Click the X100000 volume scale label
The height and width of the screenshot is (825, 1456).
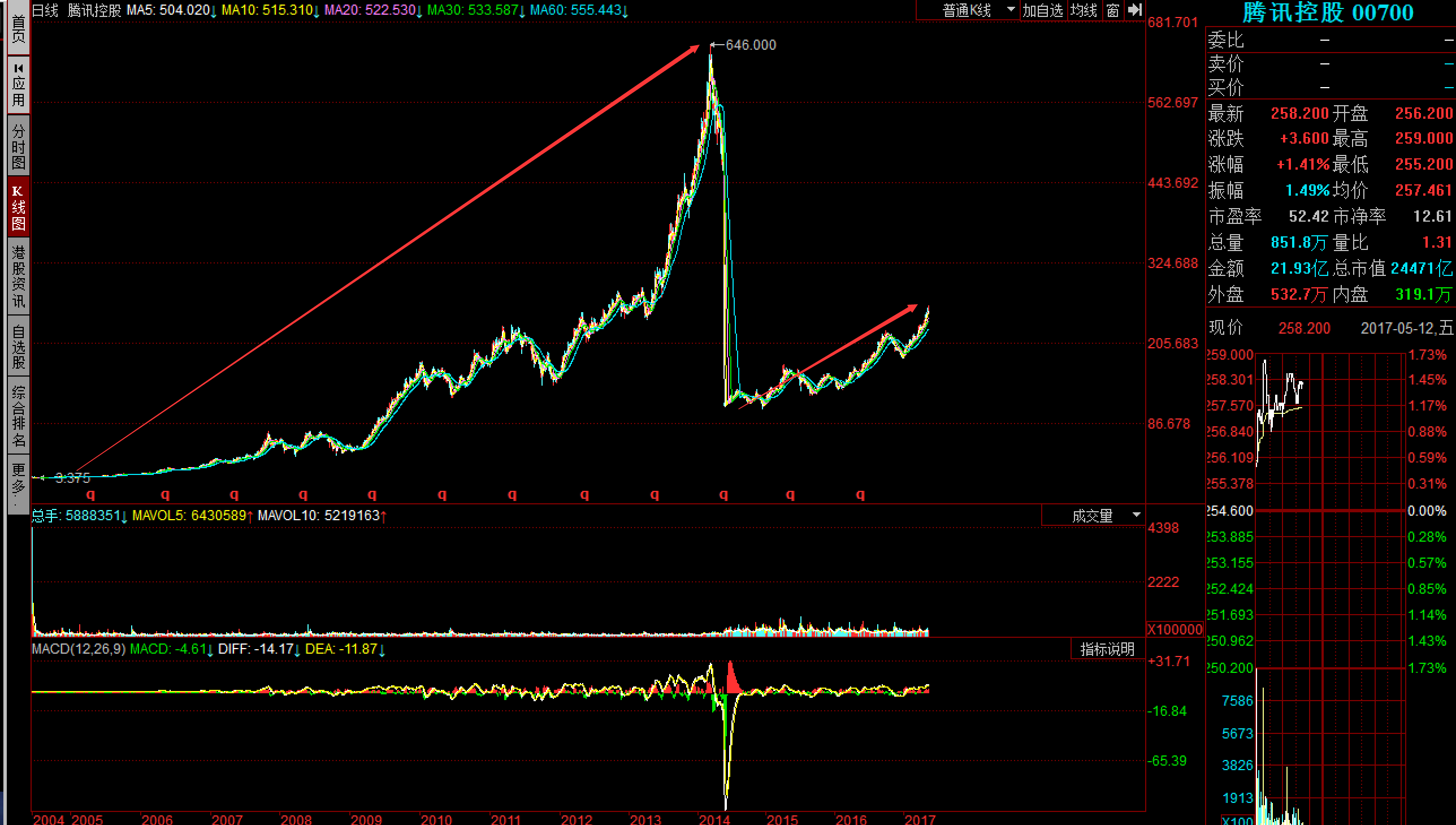(1175, 629)
